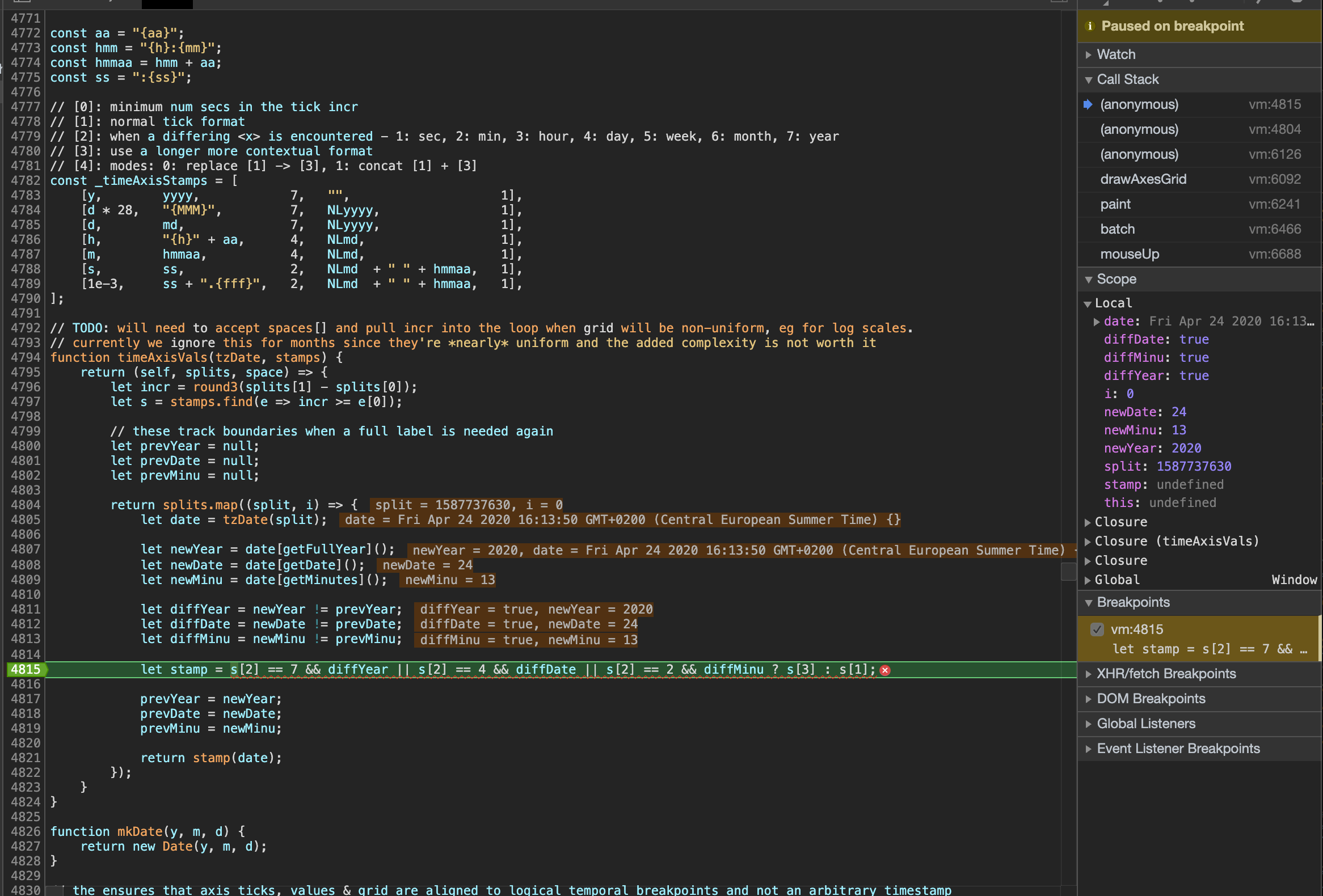
Task: Collapse the Call Stack section
Action: click(1089, 79)
